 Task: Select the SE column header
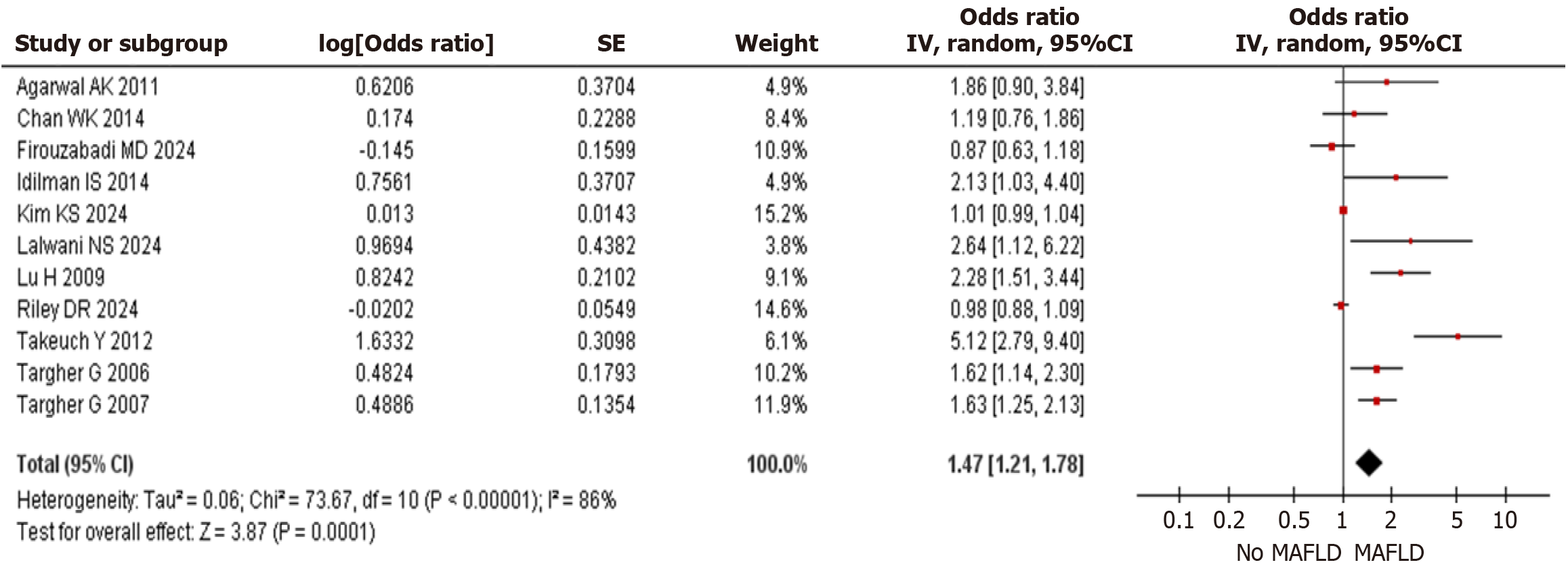[x=610, y=43]
